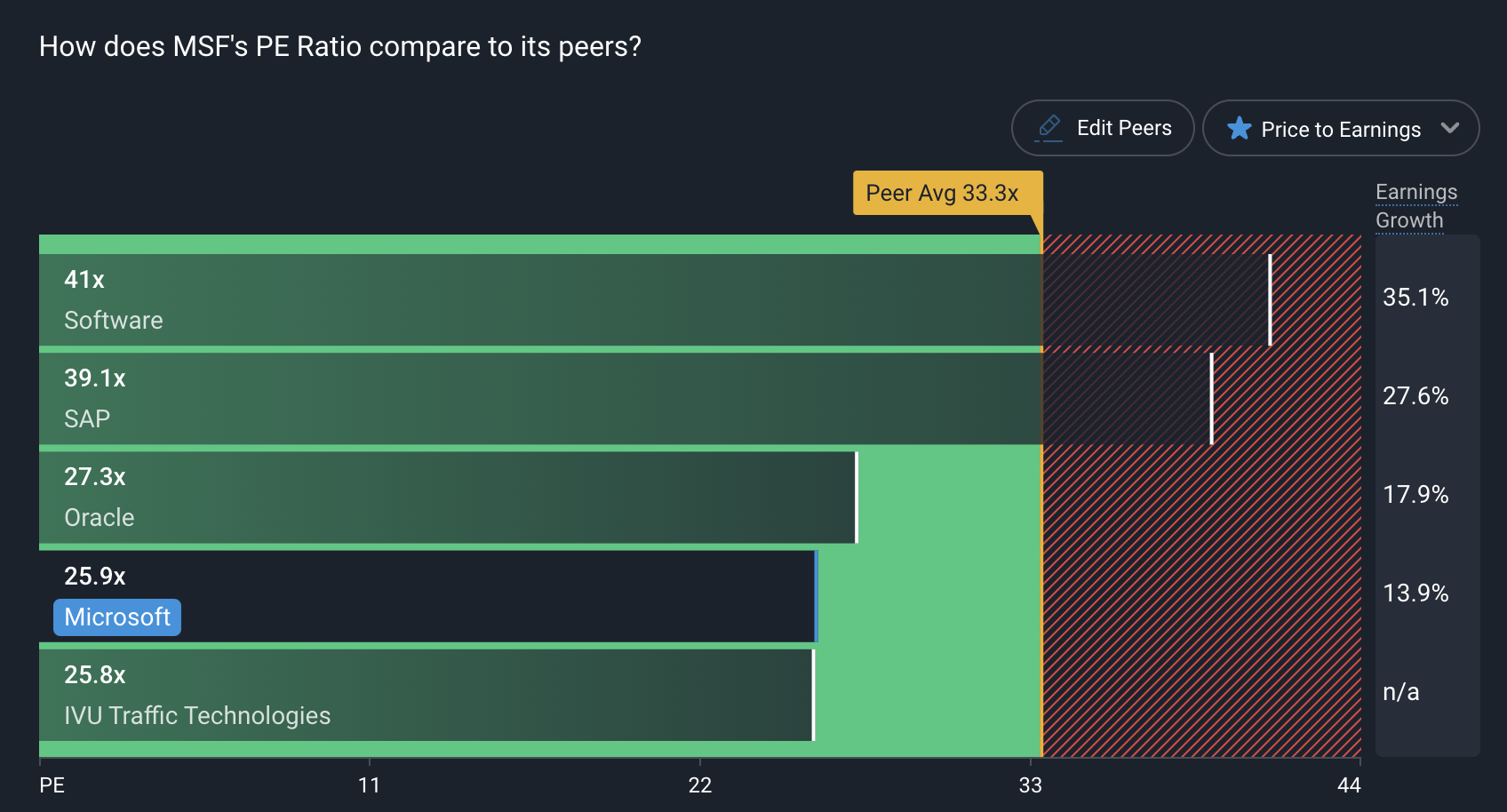Click the blue star icon

tap(1239, 129)
